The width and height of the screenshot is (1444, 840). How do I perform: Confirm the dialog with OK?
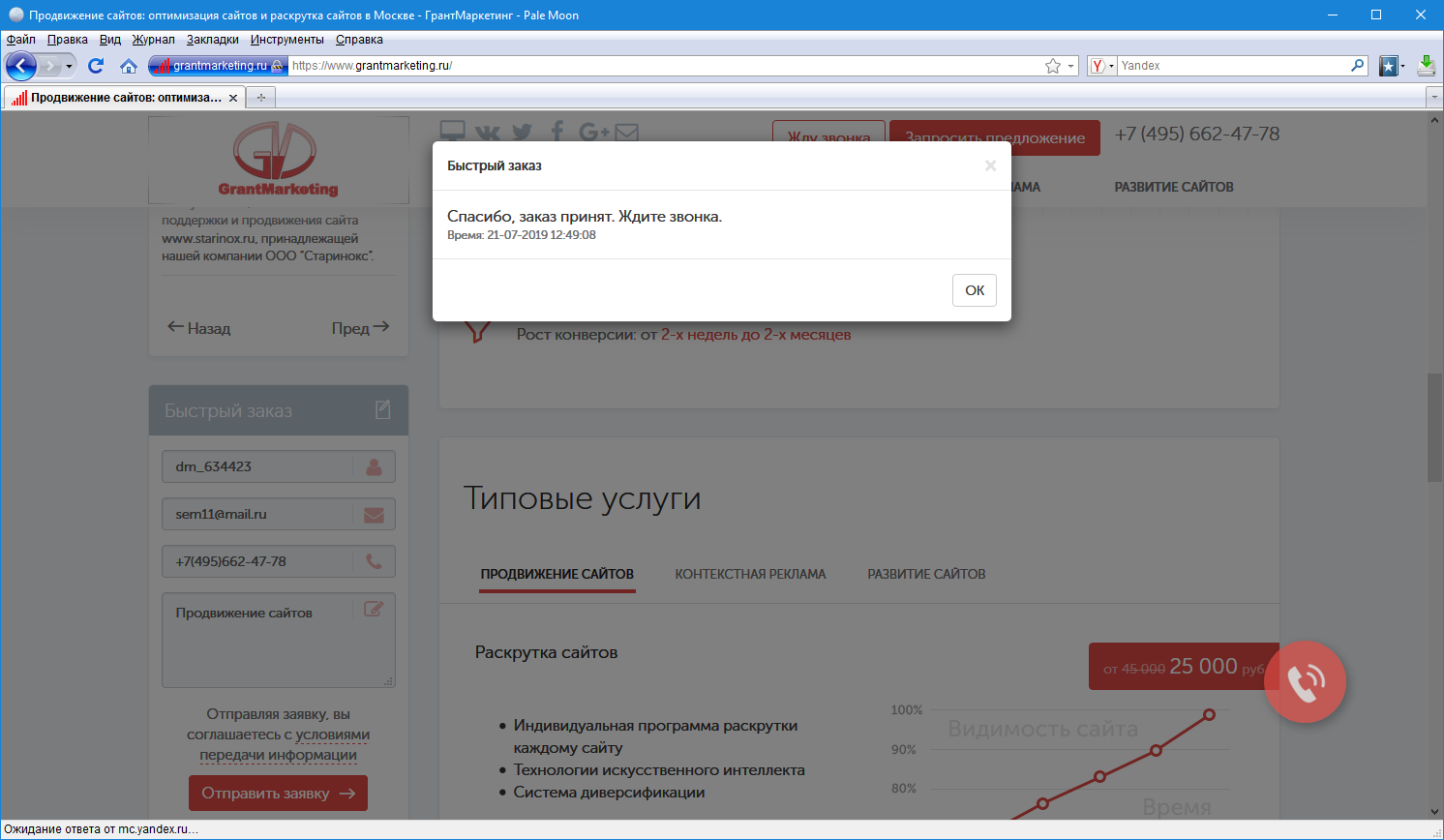(x=975, y=290)
